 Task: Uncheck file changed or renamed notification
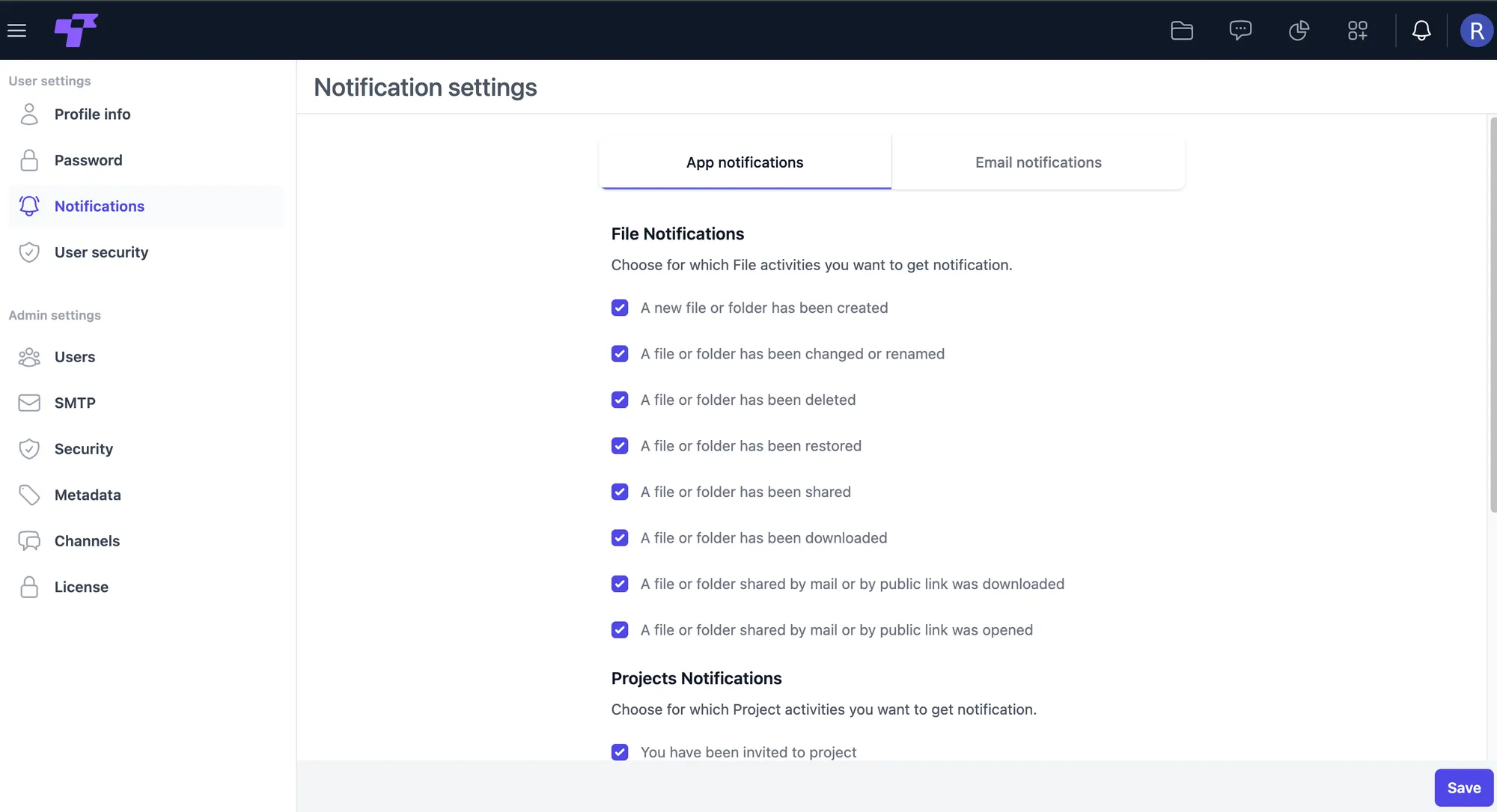[620, 353]
